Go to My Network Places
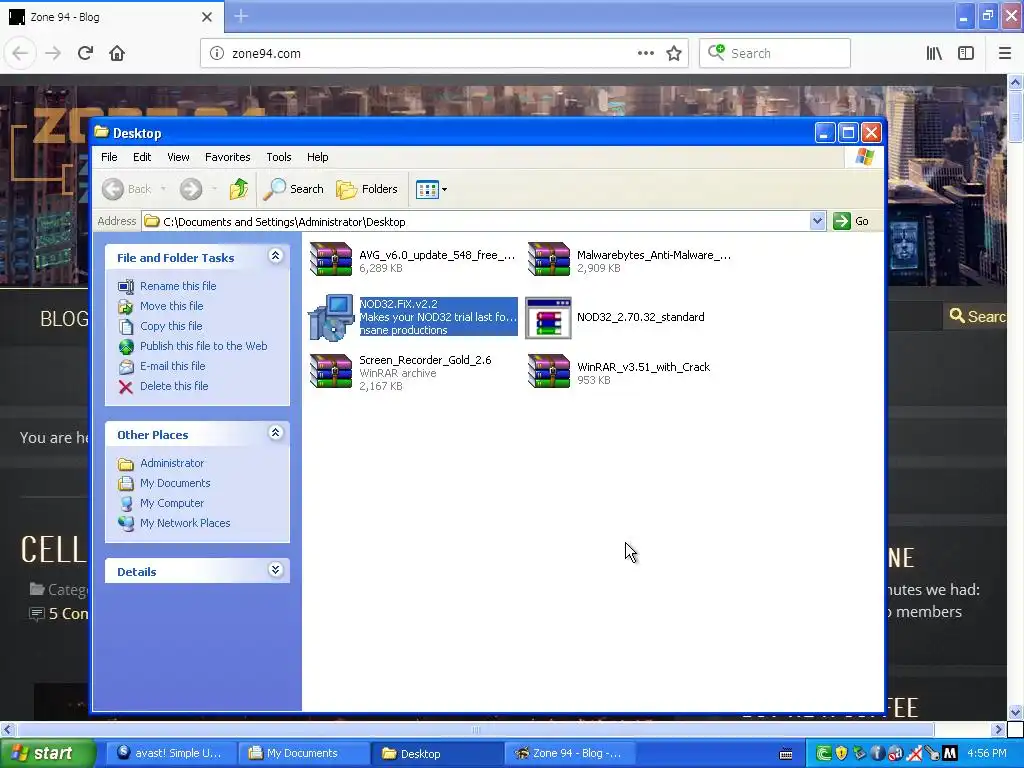1024x768 pixels. [x=185, y=523]
